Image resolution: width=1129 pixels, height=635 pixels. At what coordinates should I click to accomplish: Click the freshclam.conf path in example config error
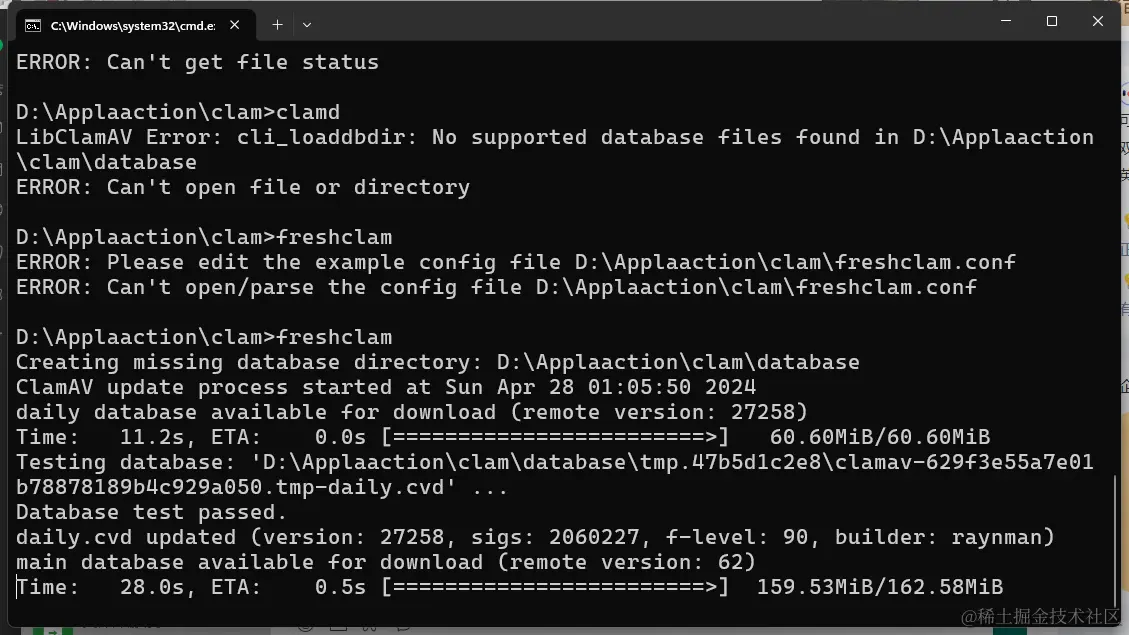[x=795, y=262]
